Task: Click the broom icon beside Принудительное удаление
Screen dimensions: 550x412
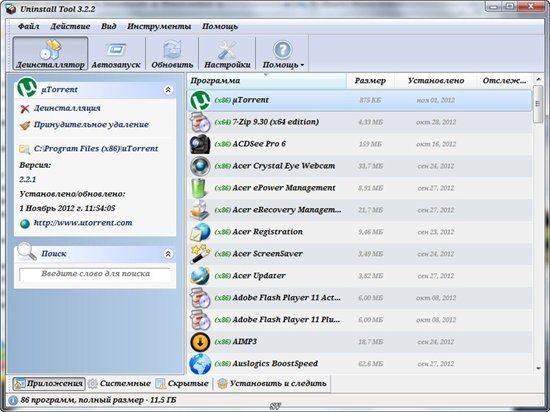Action: 25,125
